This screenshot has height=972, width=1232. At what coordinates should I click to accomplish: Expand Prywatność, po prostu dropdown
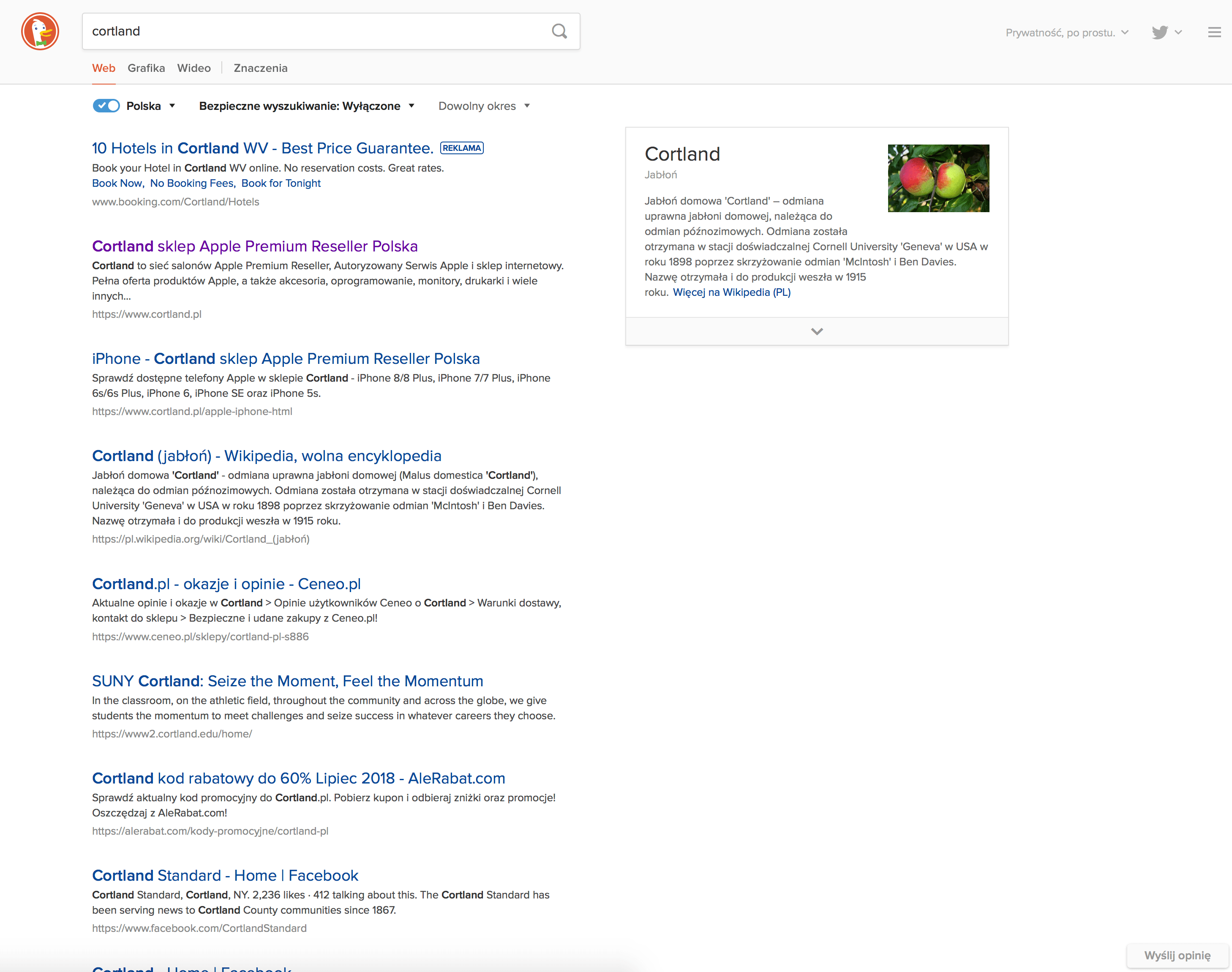(x=1066, y=33)
